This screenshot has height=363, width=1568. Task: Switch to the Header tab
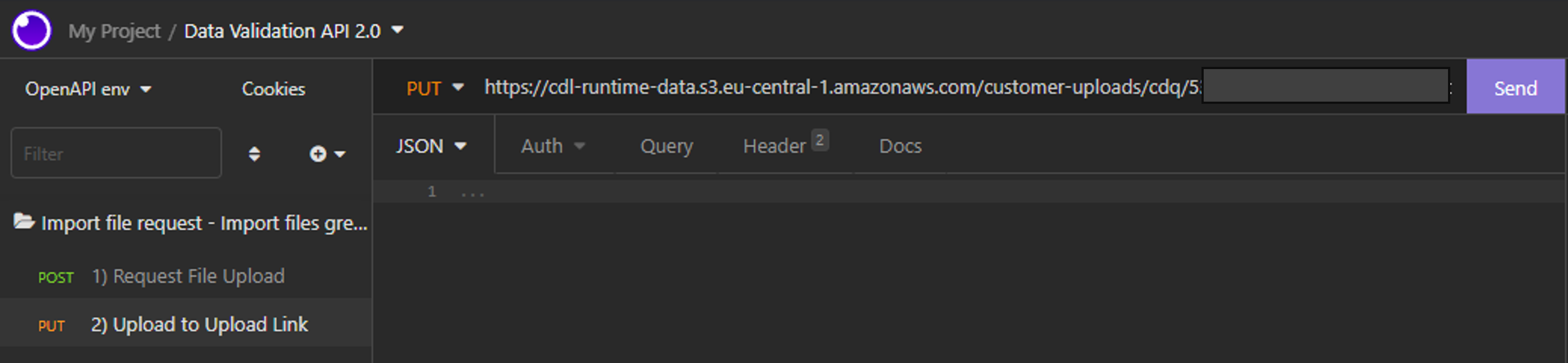pos(785,144)
